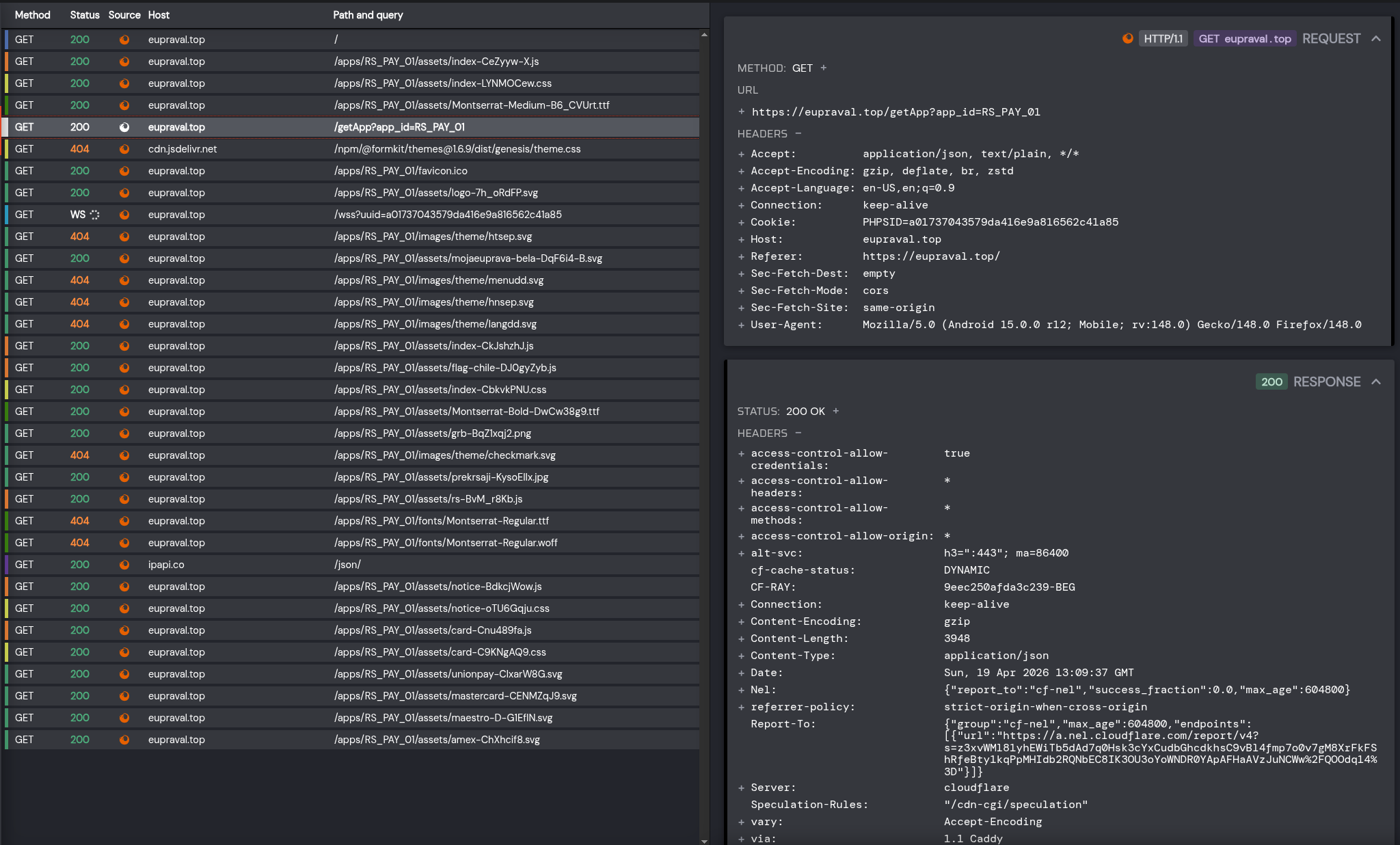Sort by the Status column header
1400x845 pixels.
click(85, 14)
